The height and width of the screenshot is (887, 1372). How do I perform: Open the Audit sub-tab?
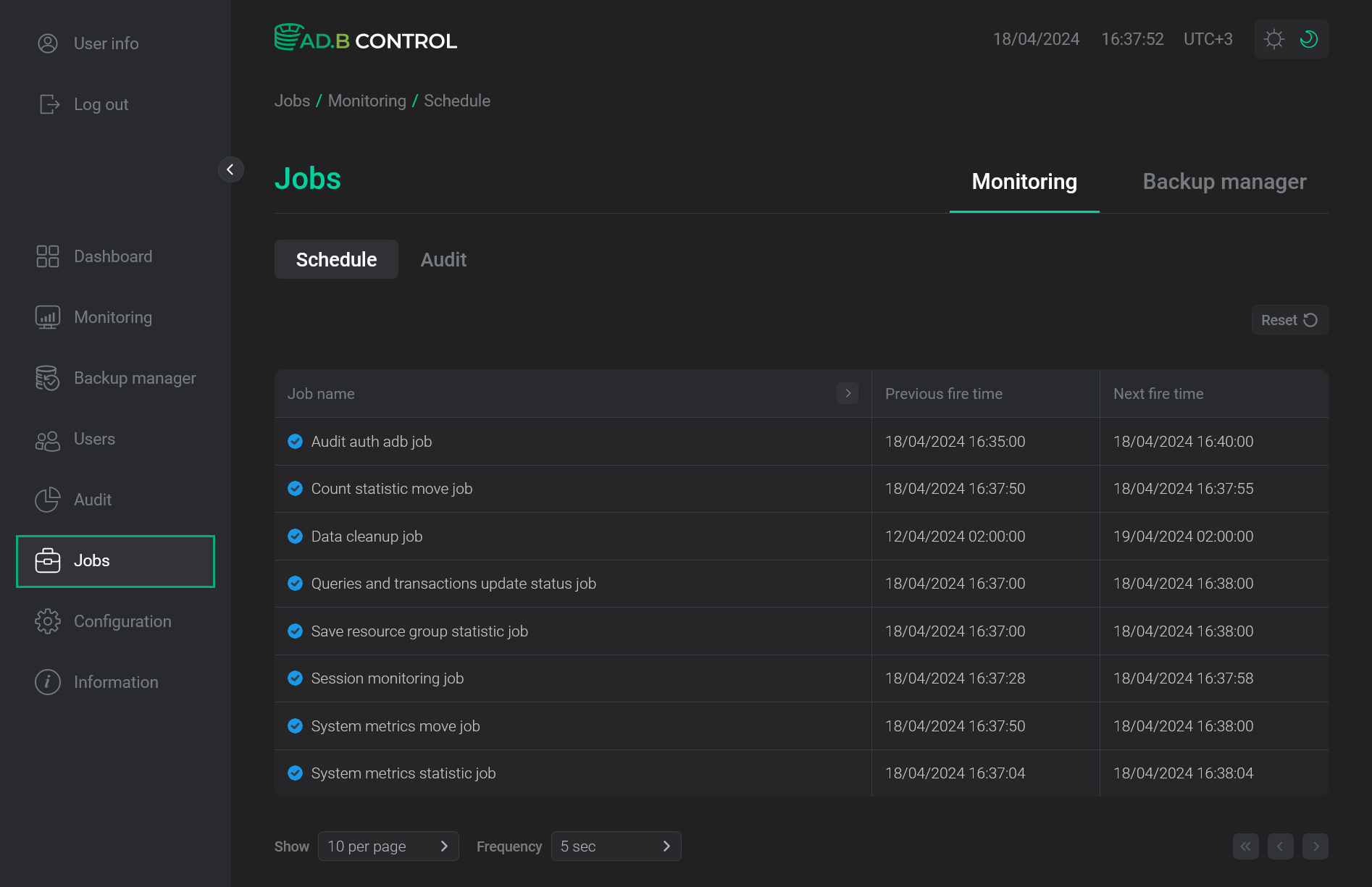pyautogui.click(x=443, y=258)
